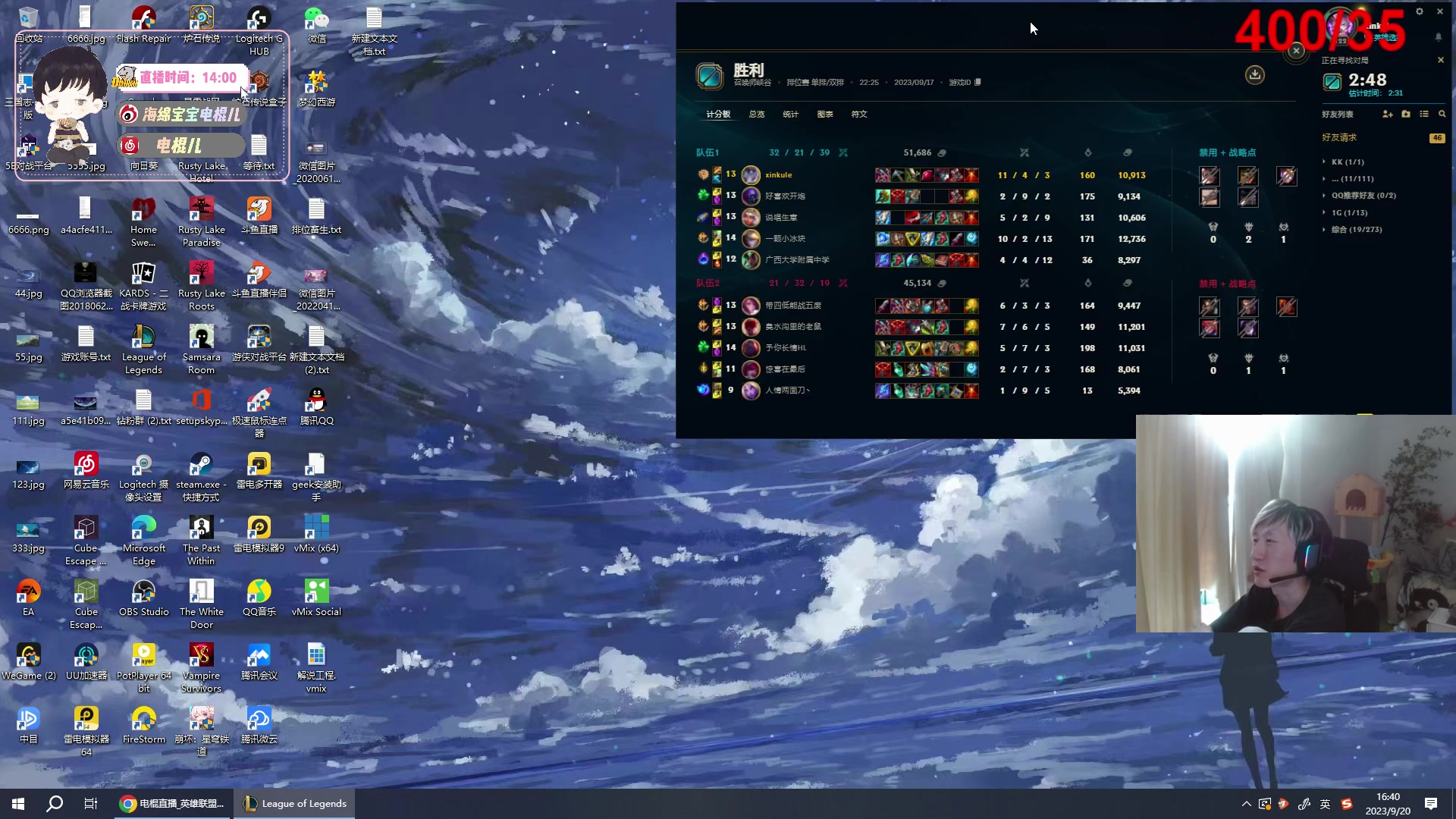This screenshot has width=1456, height=819.
Task: Select the 斗鱼直播 desktop icon
Action: pyautogui.click(x=259, y=216)
